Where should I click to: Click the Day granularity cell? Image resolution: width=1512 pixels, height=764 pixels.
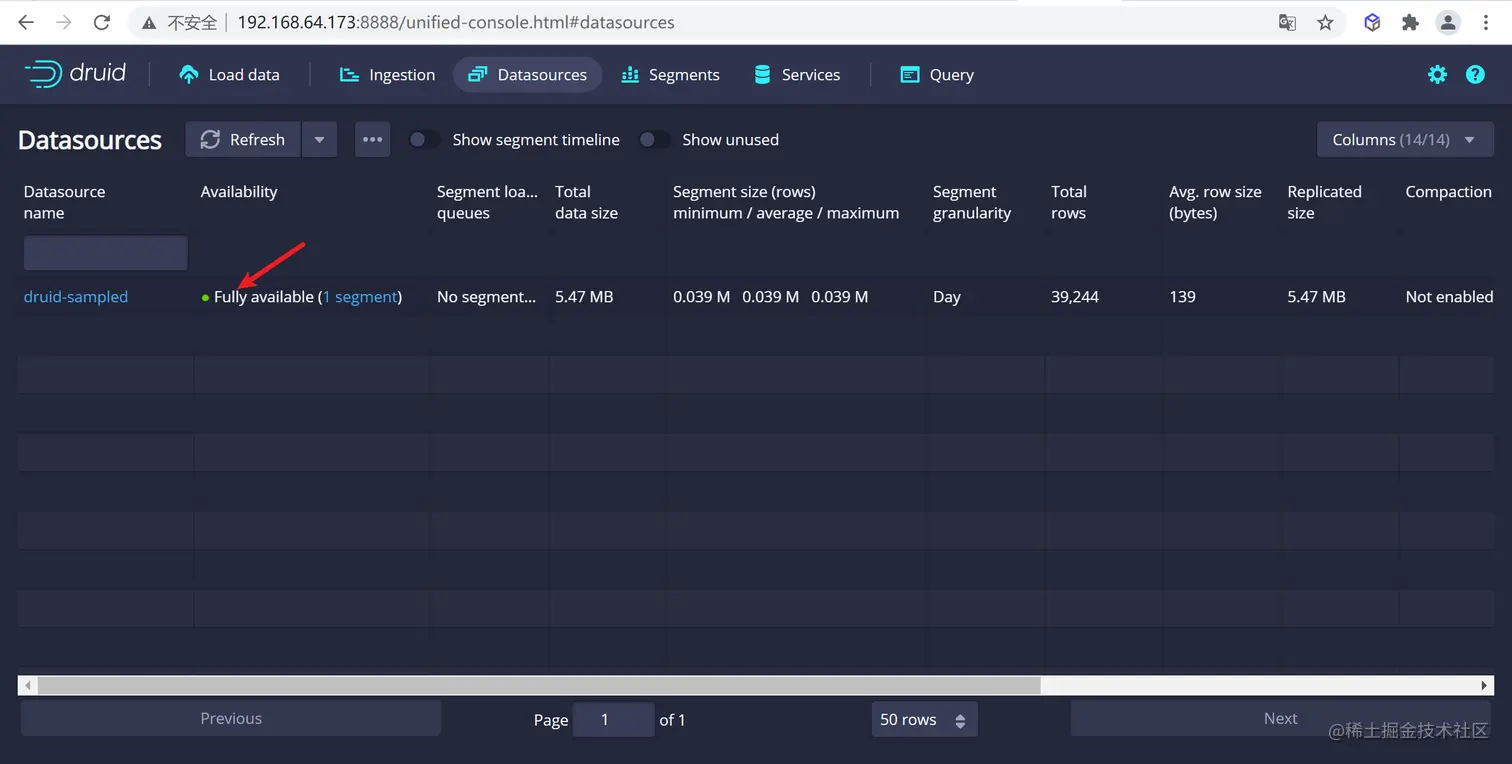point(947,297)
